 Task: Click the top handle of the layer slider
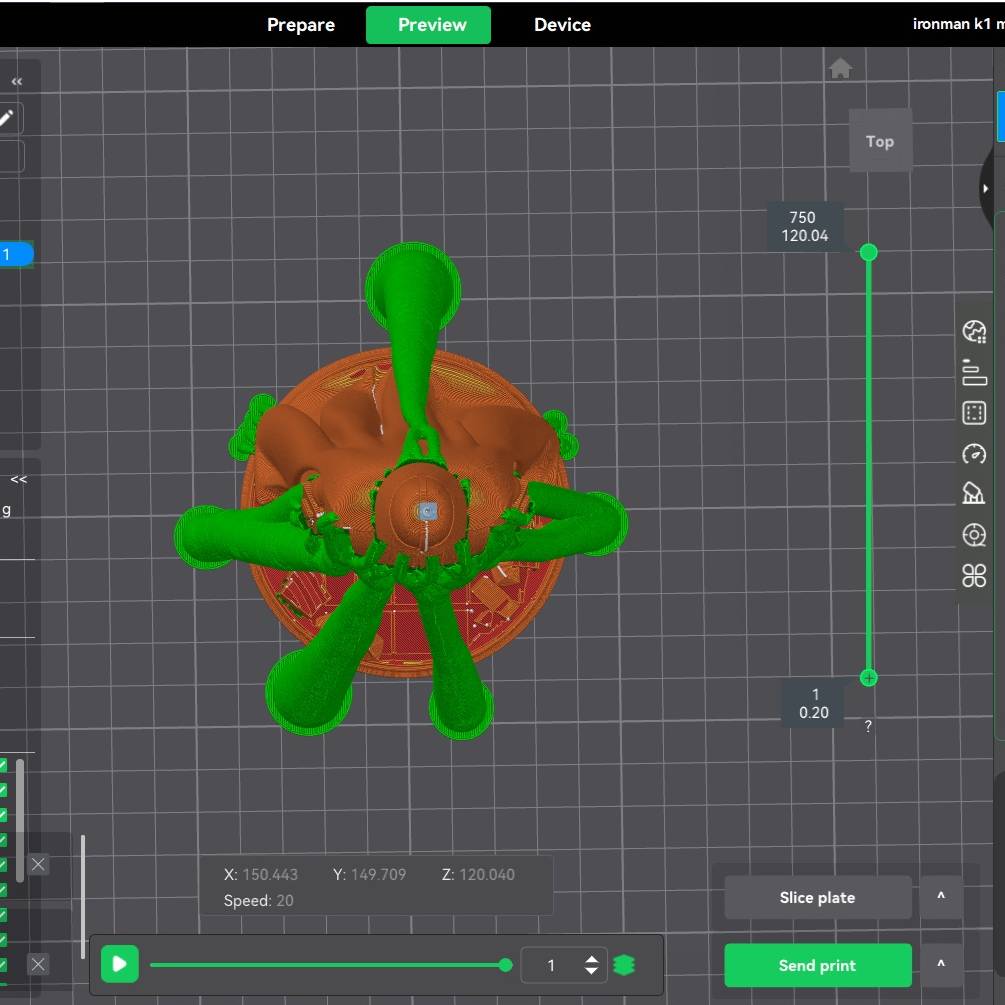[x=868, y=252]
